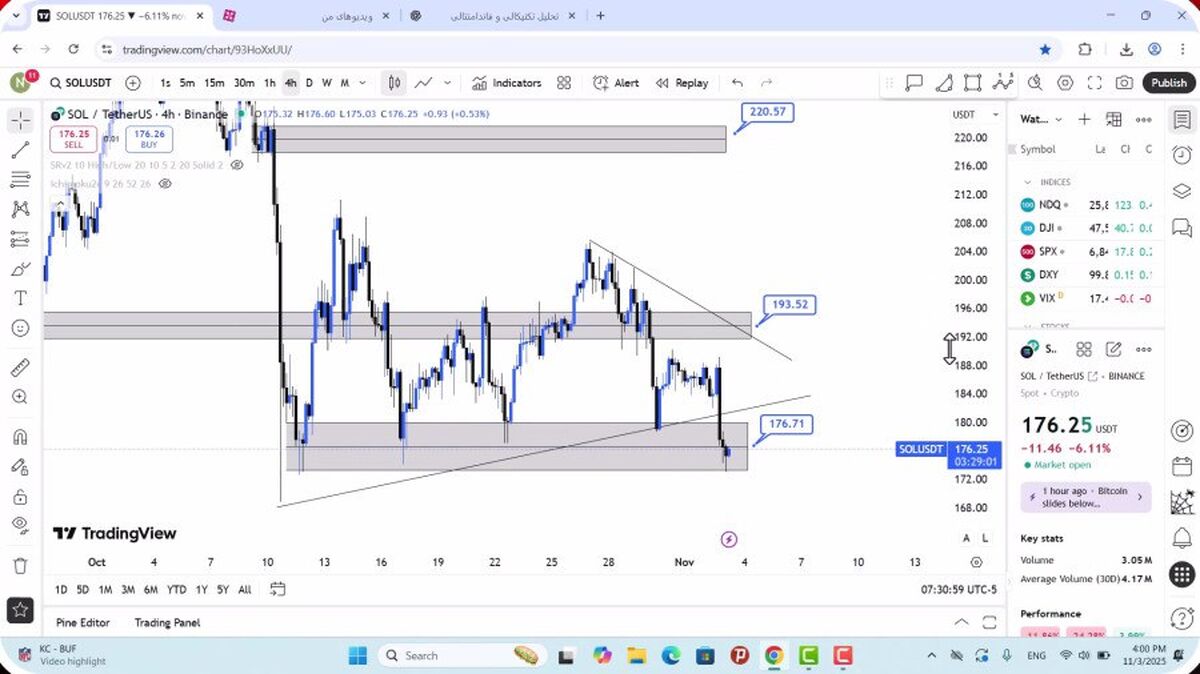1200x674 pixels.
Task: Open the Alerts panel clock icon
Action: pos(1182,155)
